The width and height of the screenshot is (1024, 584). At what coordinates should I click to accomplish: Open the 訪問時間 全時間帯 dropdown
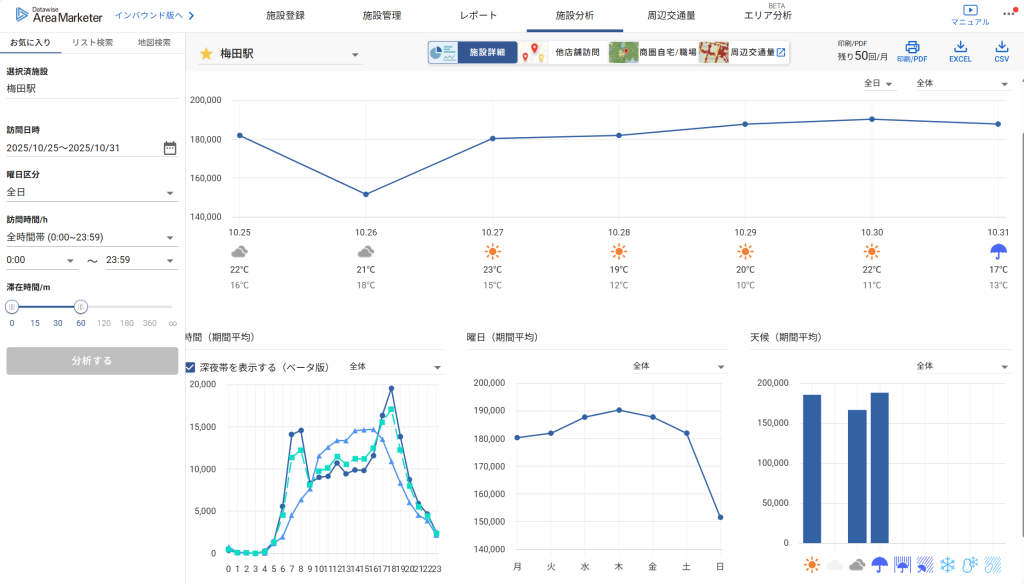click(x=170, y=238)
